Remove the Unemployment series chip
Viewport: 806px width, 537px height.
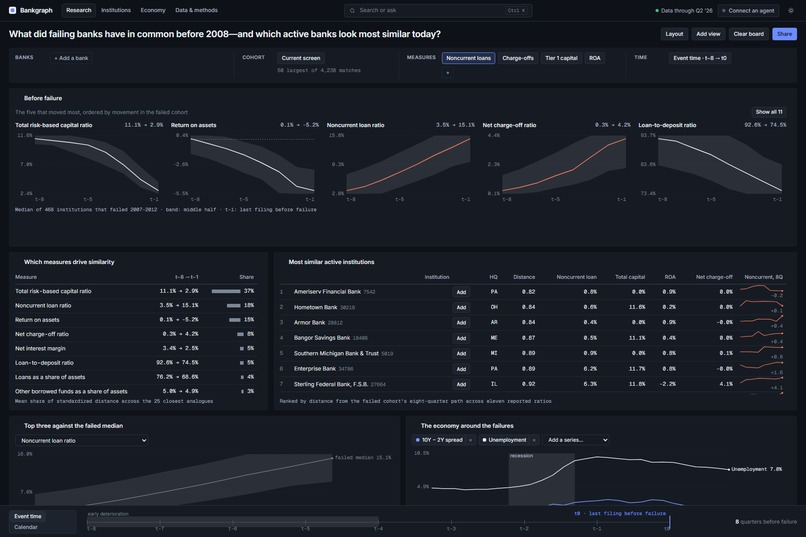click(534, 440)
